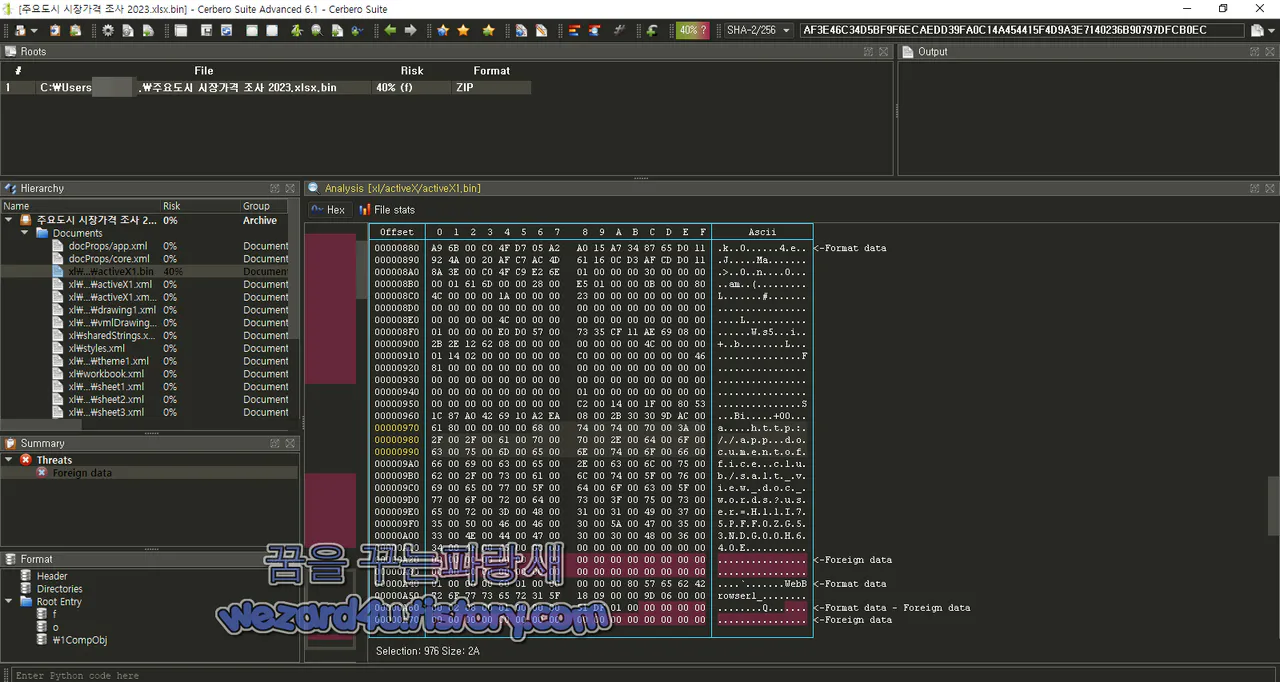Click the plain gold star icon
Viewport: 1280px width, 682px height.
tap(463, 30)
